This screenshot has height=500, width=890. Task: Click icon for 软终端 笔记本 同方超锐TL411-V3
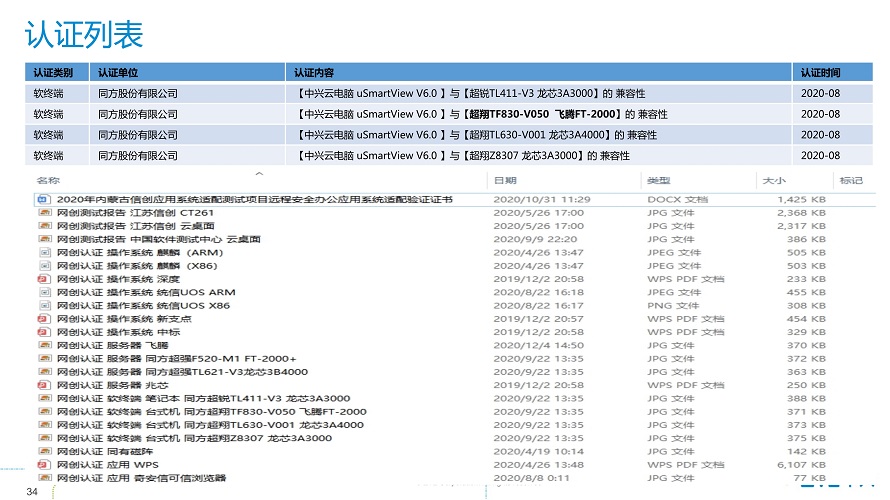[44, 398]
